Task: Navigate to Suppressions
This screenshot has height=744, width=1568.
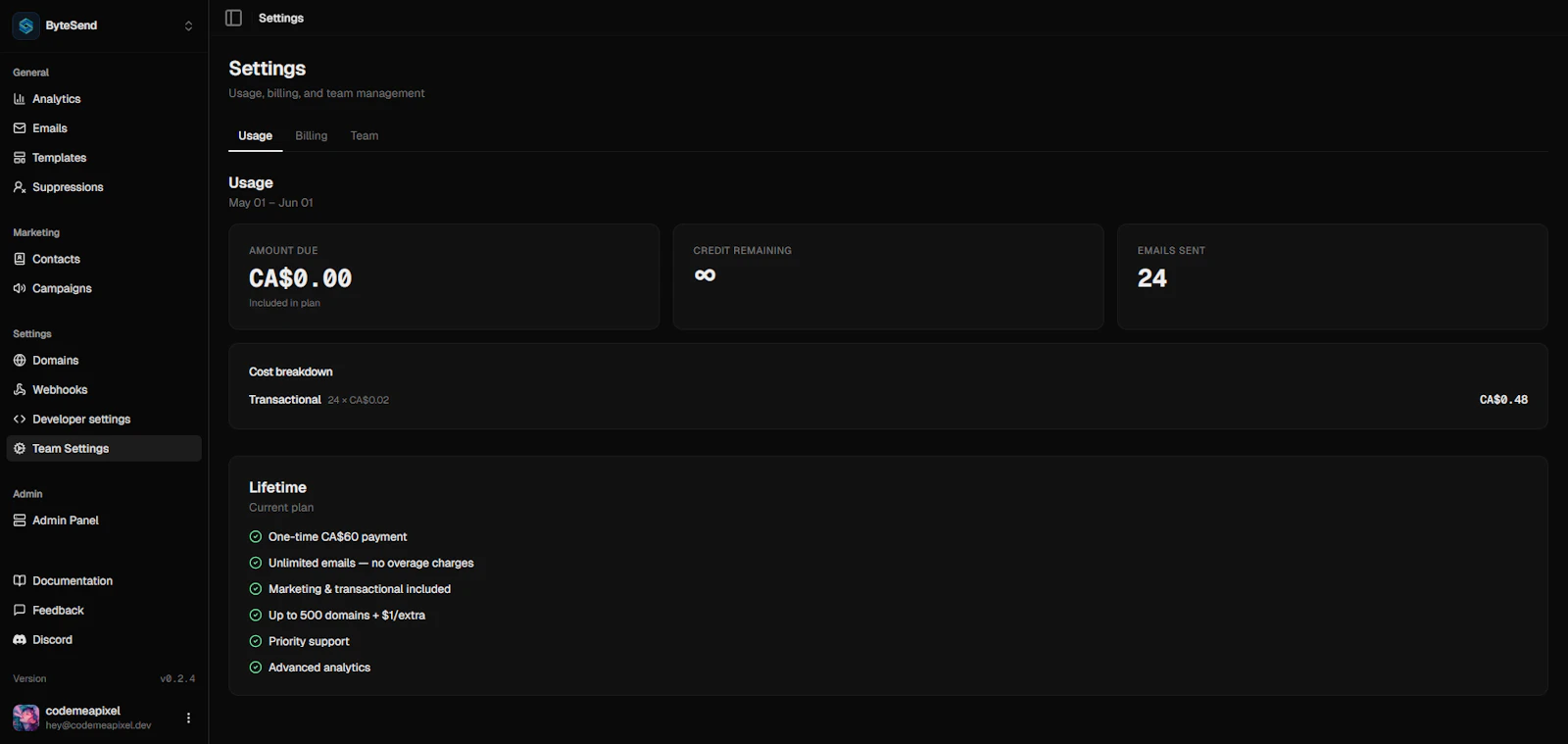Action: pyautogui.click(x=104, y=187)
